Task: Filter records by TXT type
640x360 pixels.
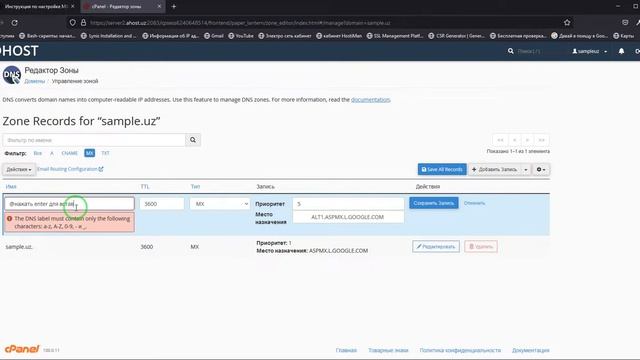Action: [x=105, y=153]
